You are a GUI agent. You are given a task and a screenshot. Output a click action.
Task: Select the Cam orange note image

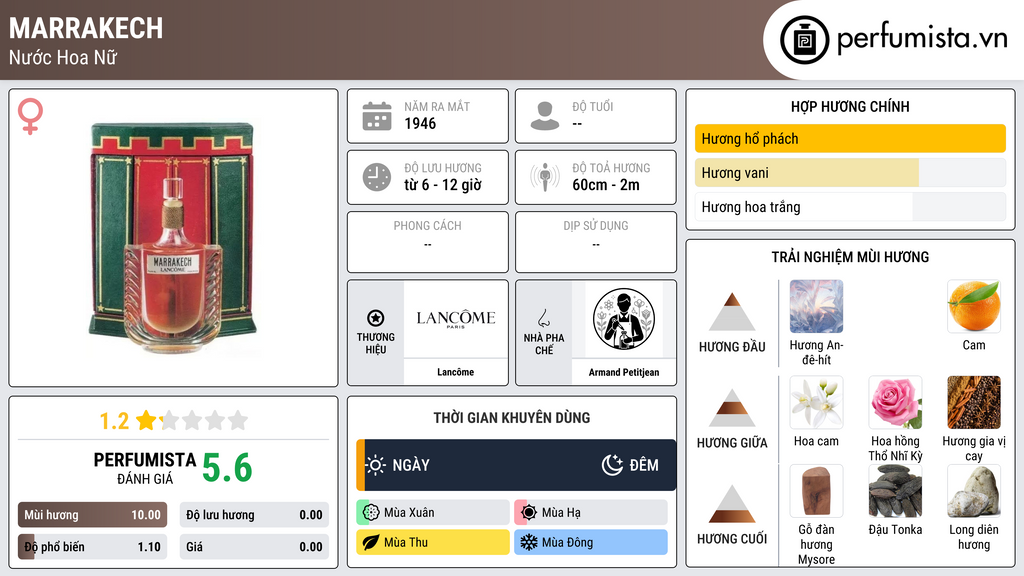click(974, 307)
